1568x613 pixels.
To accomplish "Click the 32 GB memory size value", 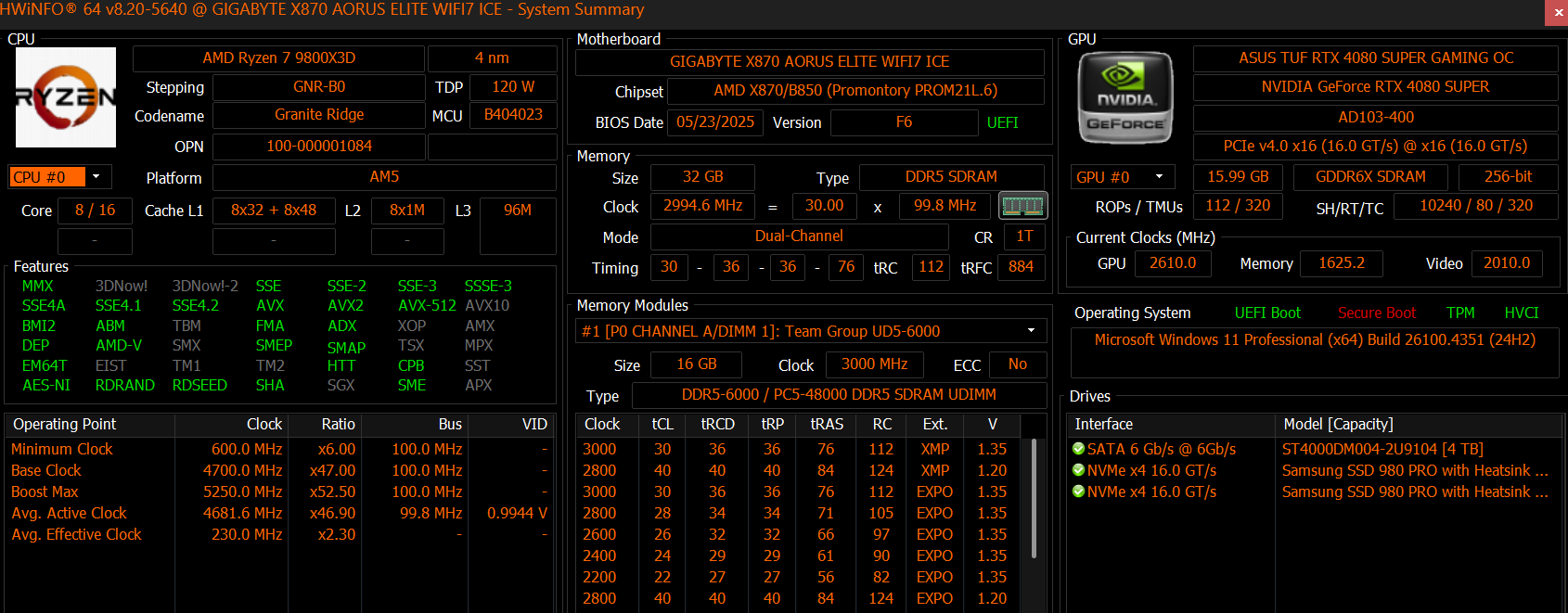I will point(702,177).
